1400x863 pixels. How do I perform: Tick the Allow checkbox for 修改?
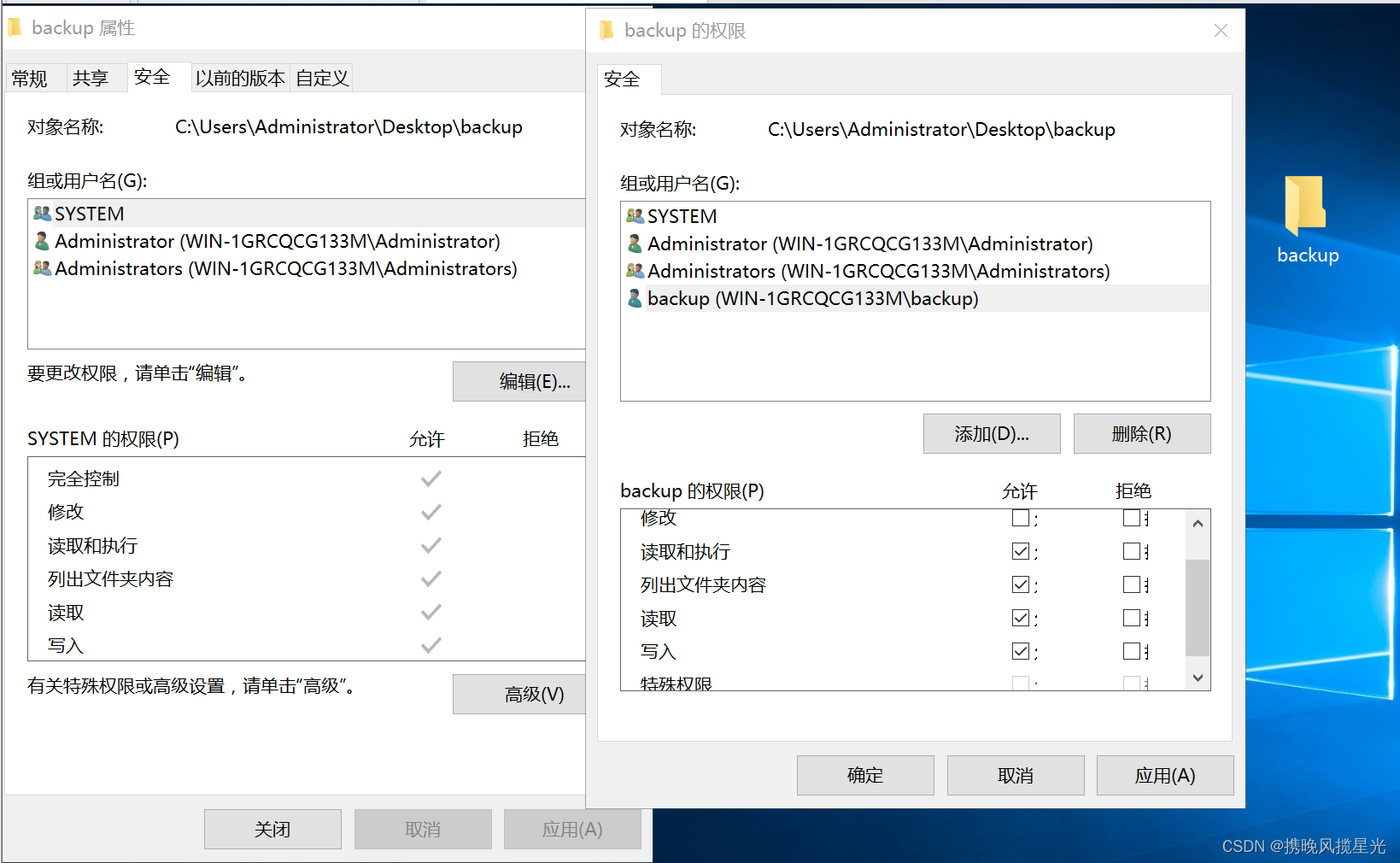tap(1020, 518)
